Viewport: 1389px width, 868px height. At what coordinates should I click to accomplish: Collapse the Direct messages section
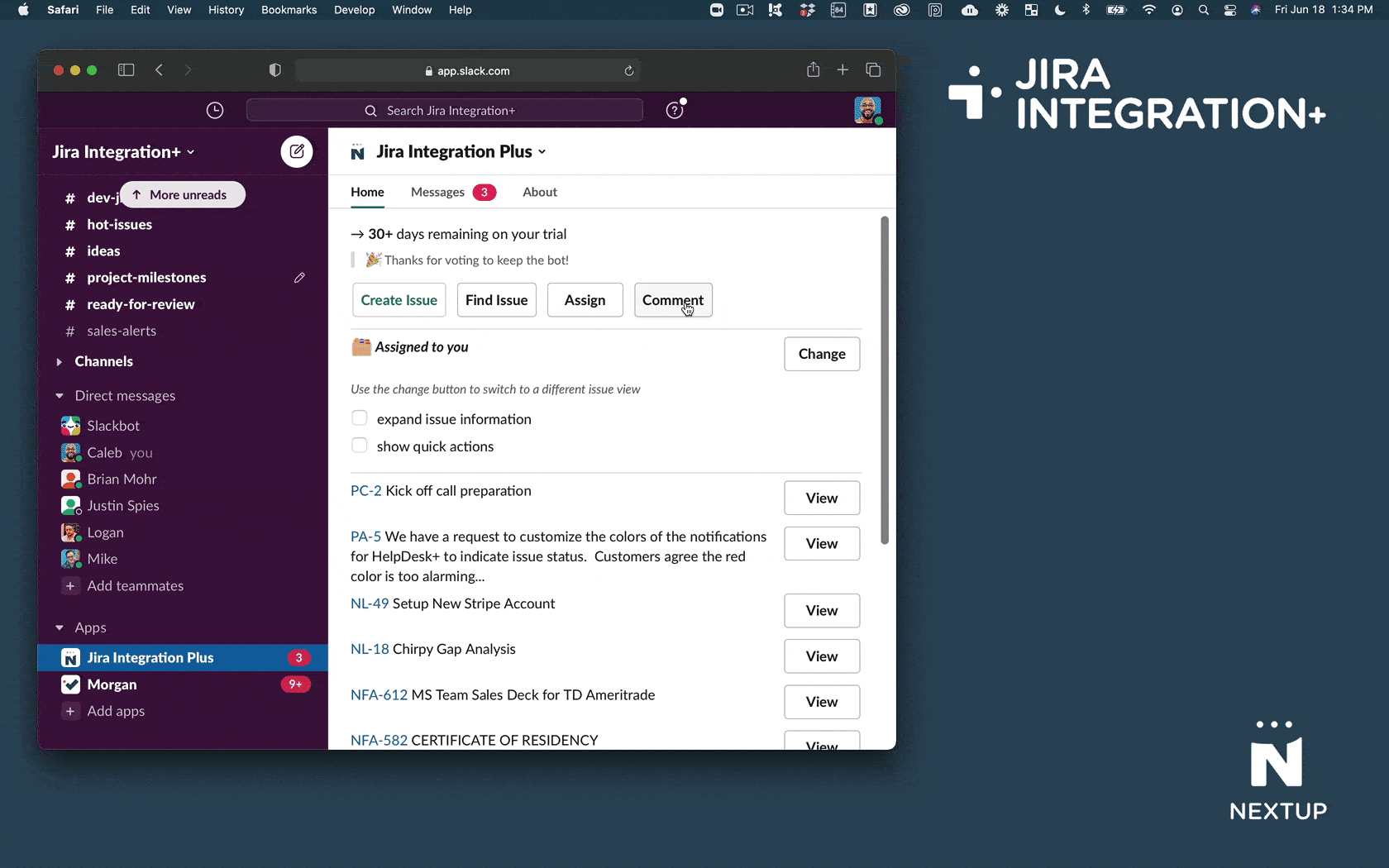pyautogui.click(x=59, y=396)
